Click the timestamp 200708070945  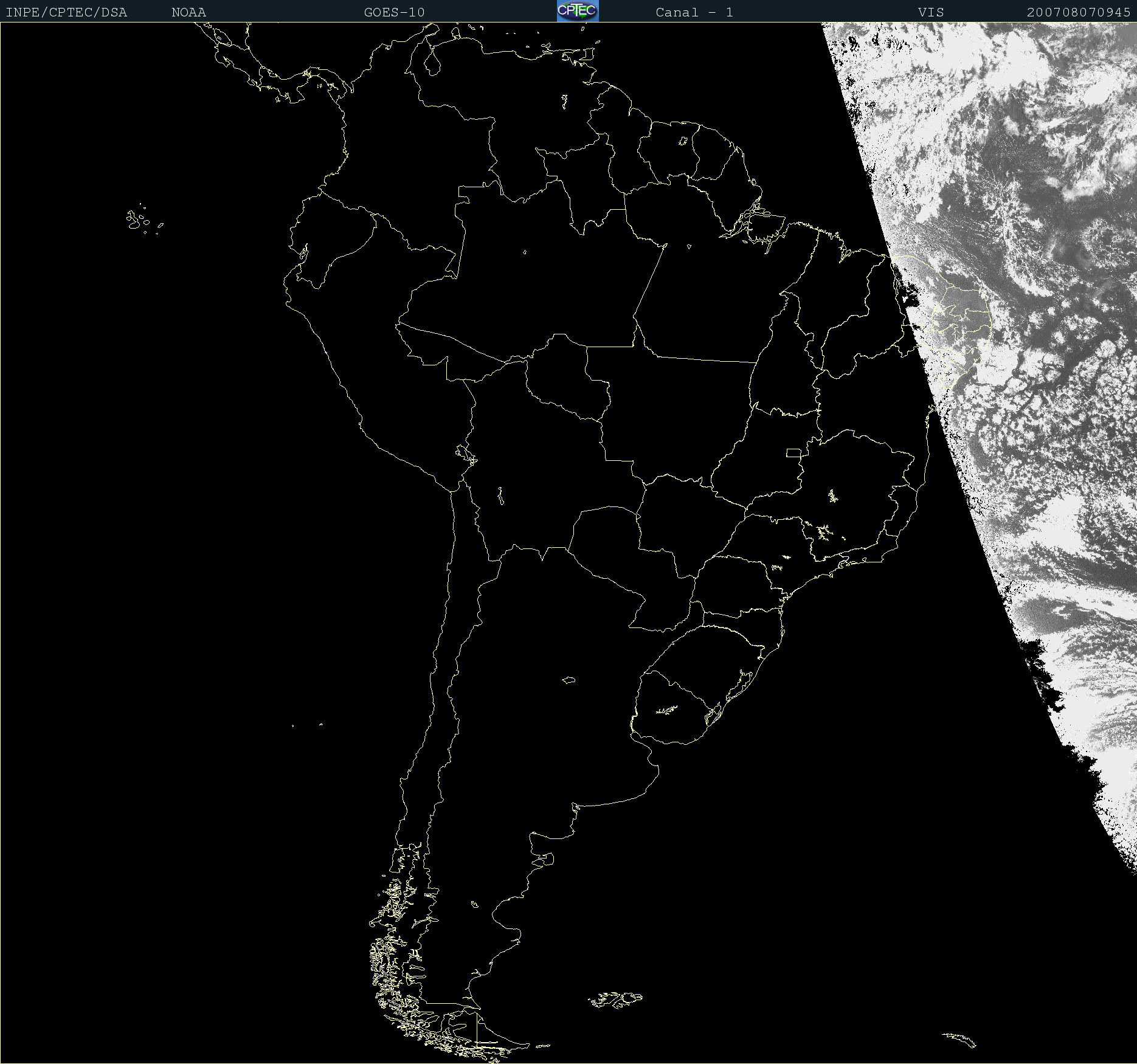[x=1079, y=12]
